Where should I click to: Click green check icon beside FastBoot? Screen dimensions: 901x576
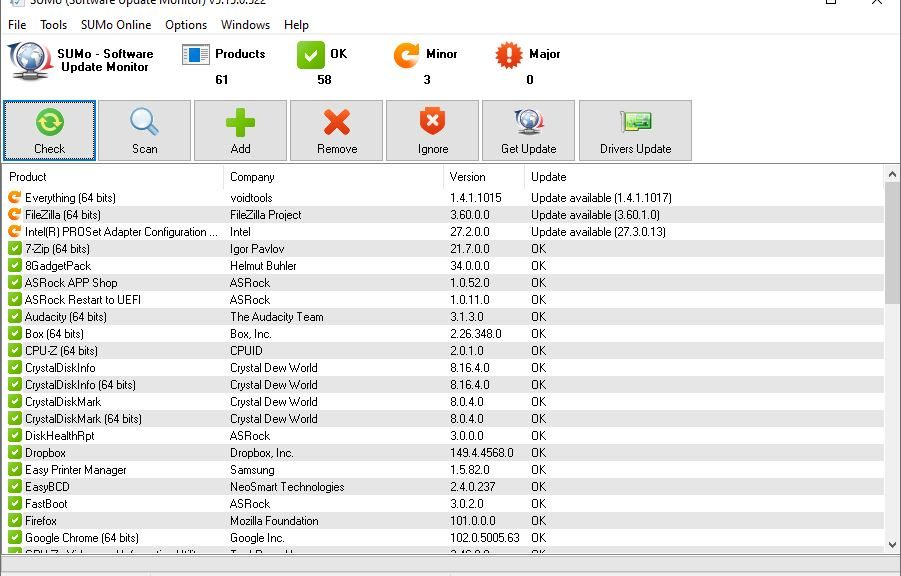pyautogui.click(x=14, y=504)
